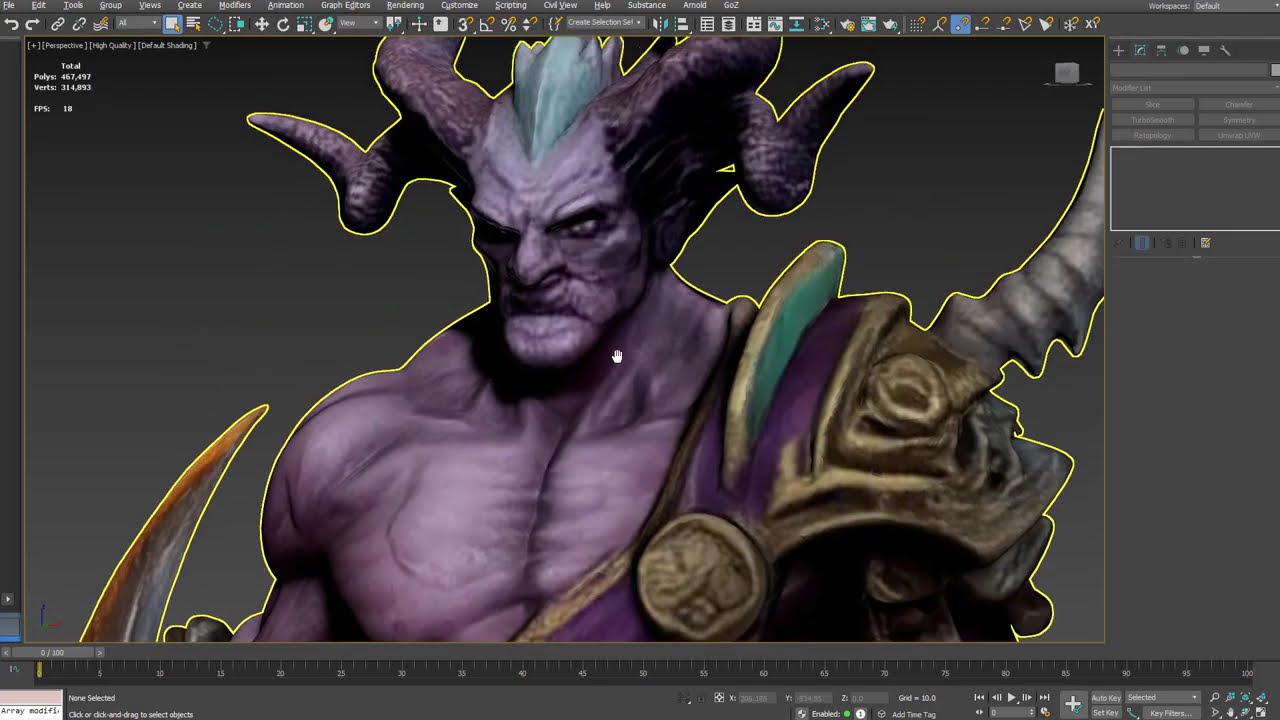Click the Edit Named Selection Sets icon
The height and width of the screenshot is (720, 1280).
point(555,24)
